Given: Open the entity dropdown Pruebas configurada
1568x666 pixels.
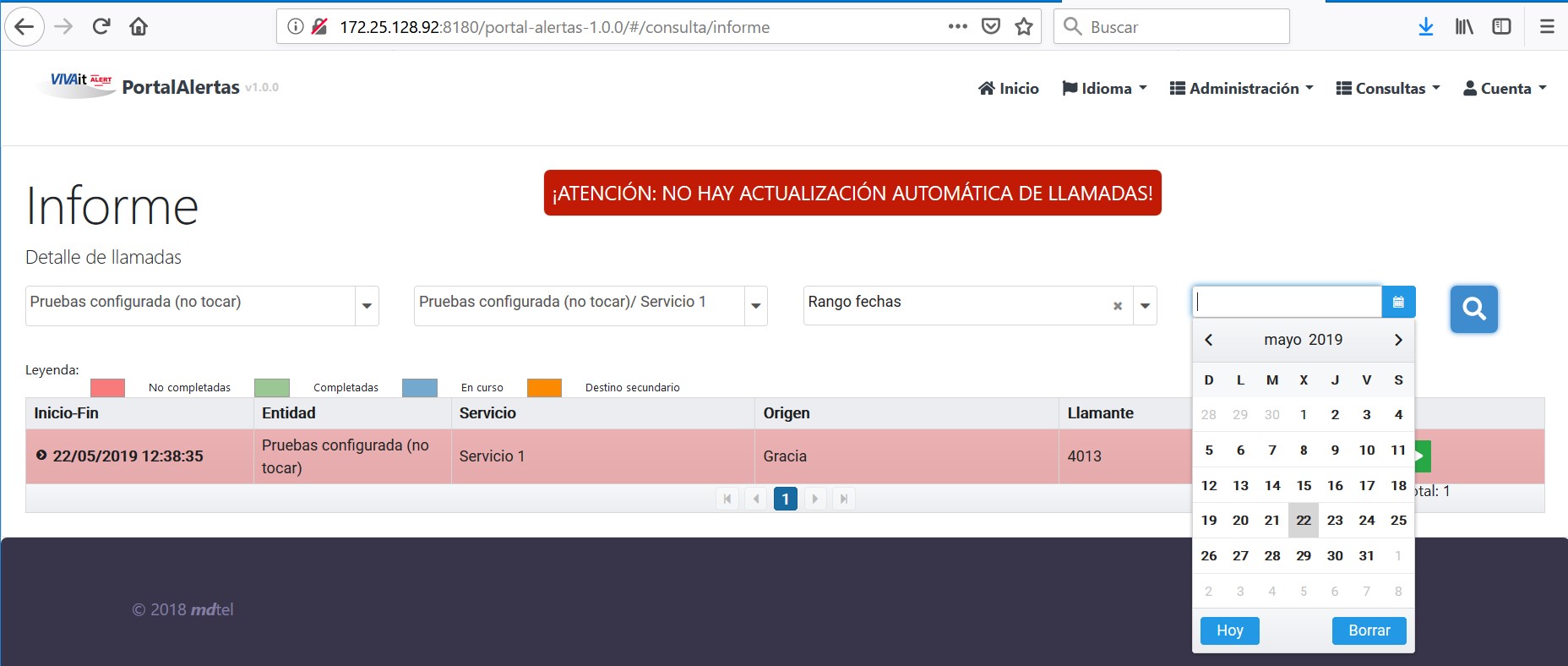Looking at the screenshot, I should (367, 306).
